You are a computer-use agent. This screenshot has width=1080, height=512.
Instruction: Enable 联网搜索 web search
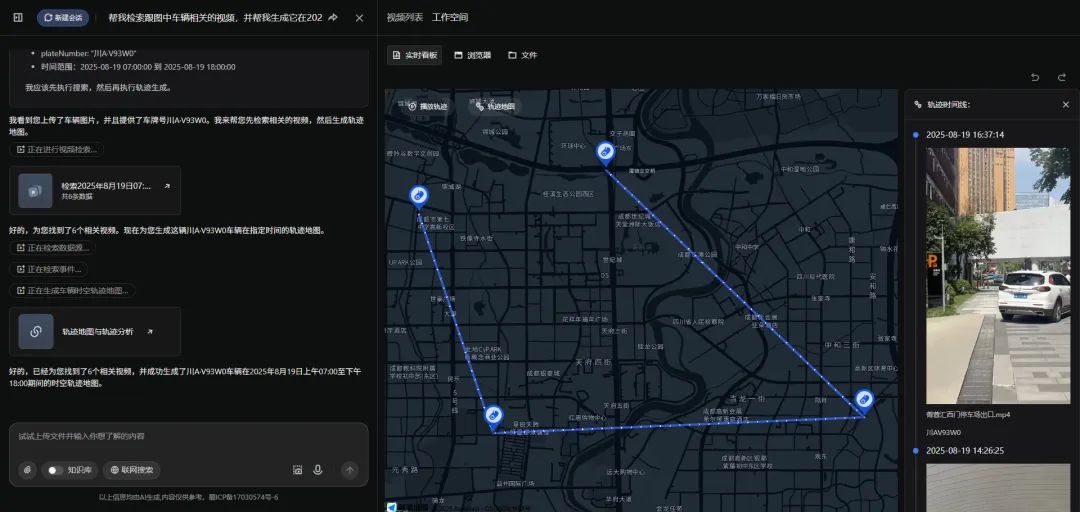132,470
